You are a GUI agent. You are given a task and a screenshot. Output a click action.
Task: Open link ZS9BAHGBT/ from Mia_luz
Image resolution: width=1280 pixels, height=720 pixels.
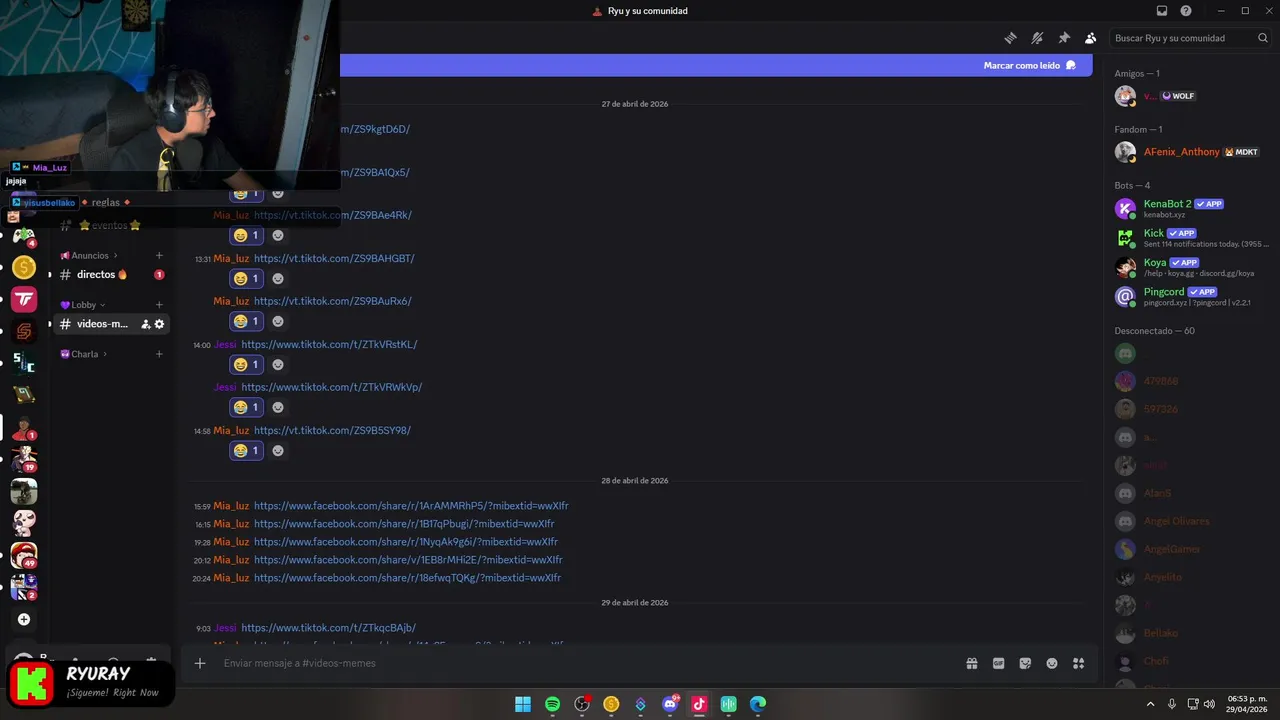[334, 258]
